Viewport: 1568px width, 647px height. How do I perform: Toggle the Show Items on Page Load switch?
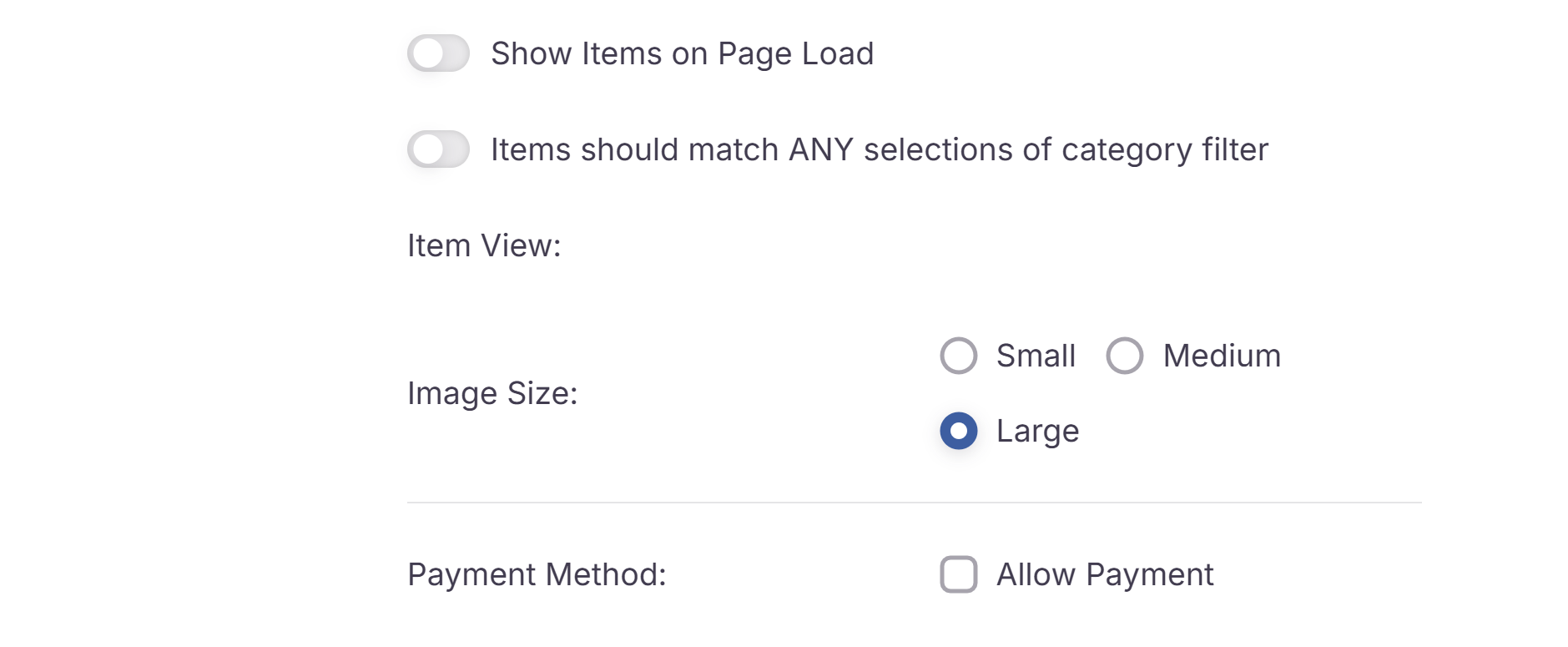point(438,53)
